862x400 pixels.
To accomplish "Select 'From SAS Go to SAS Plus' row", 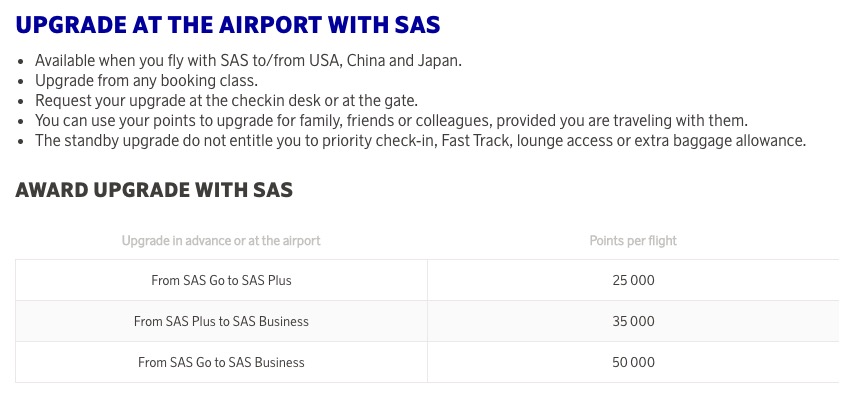I will click(427, 280).
